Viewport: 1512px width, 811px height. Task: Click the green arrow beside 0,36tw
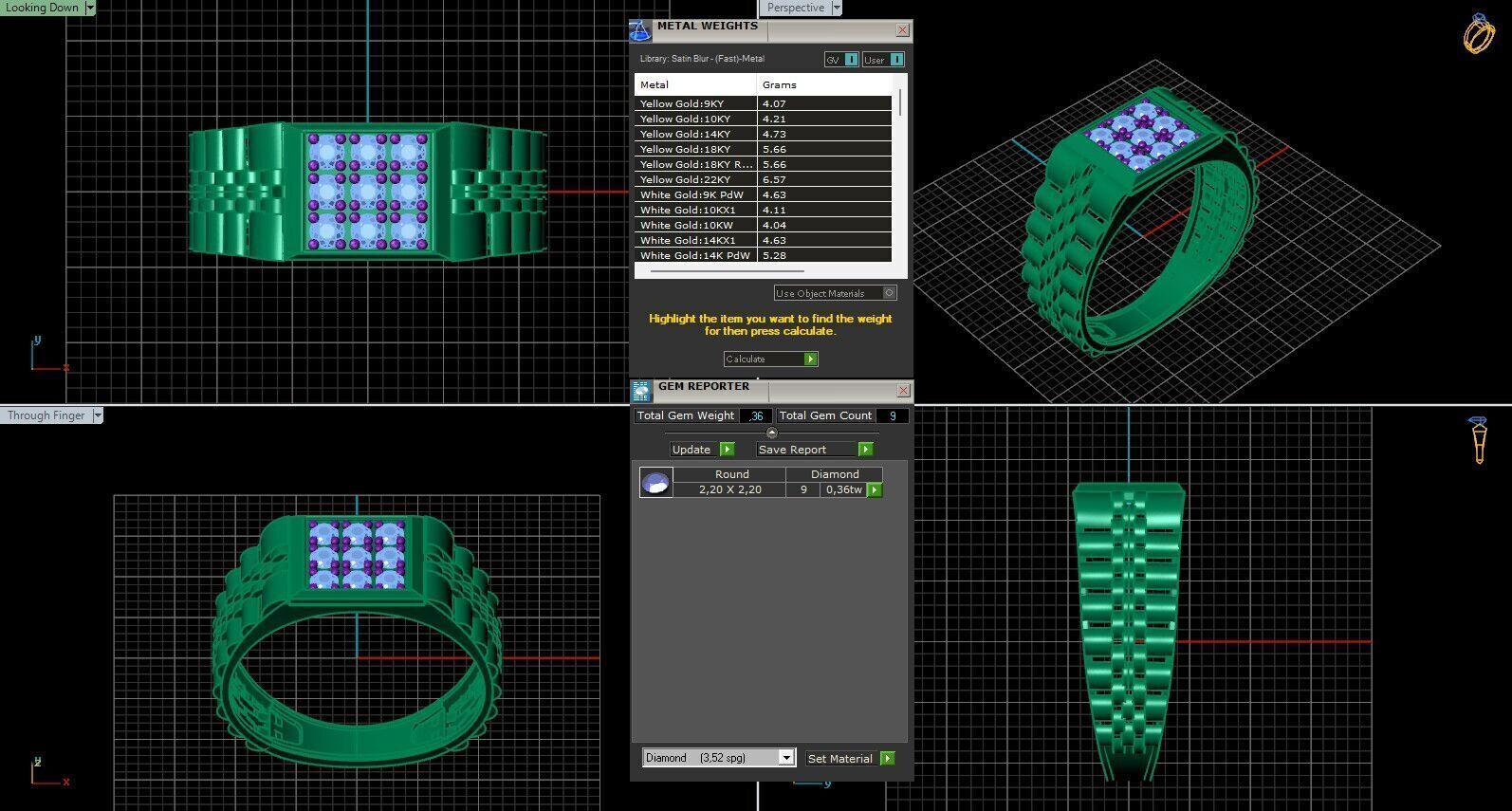pos(875,490)
